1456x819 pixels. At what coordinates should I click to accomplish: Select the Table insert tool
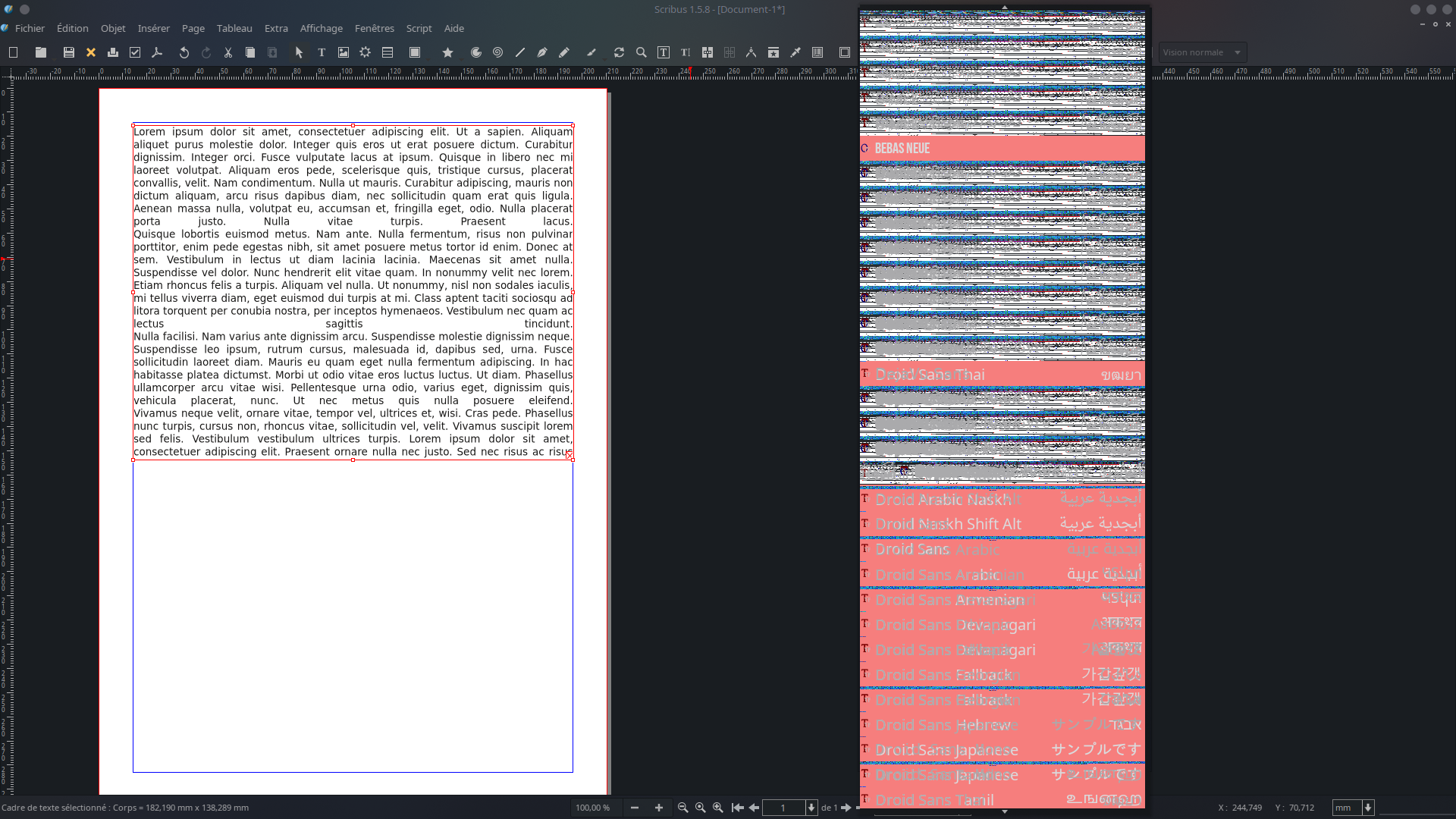388,52
